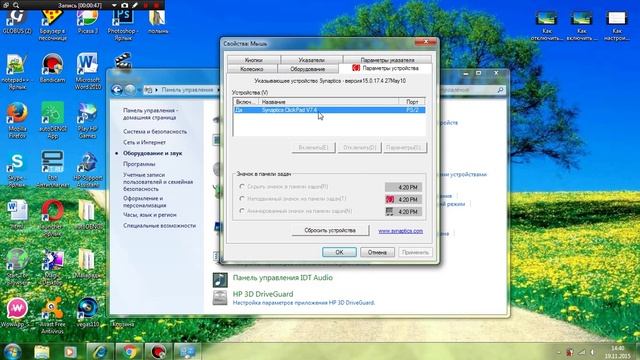The image size is (640, 360).
Task: Click the pencil draw icon in recording bar
Action: point(135,5)
